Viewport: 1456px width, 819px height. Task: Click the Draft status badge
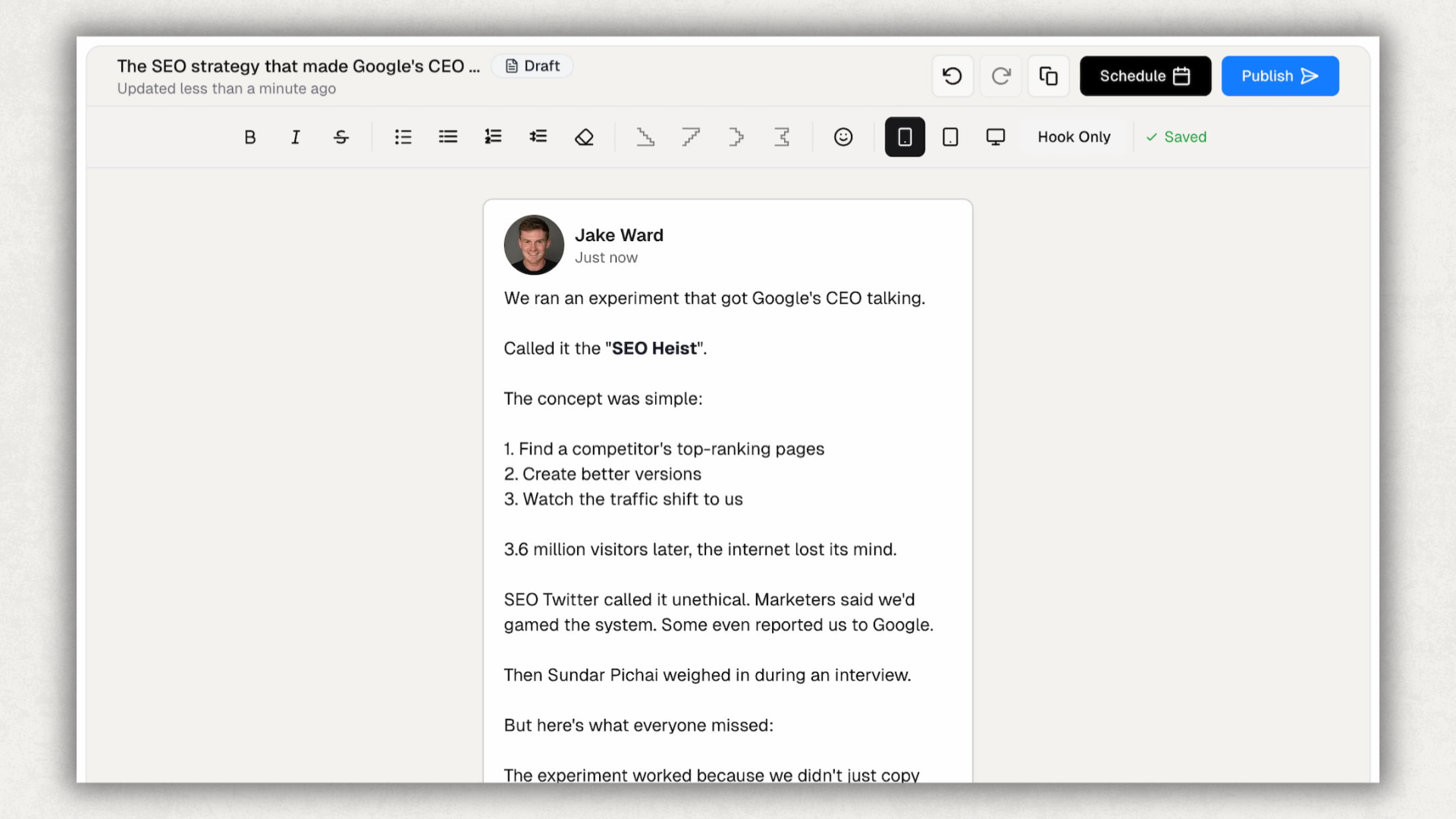click(532, 66)
